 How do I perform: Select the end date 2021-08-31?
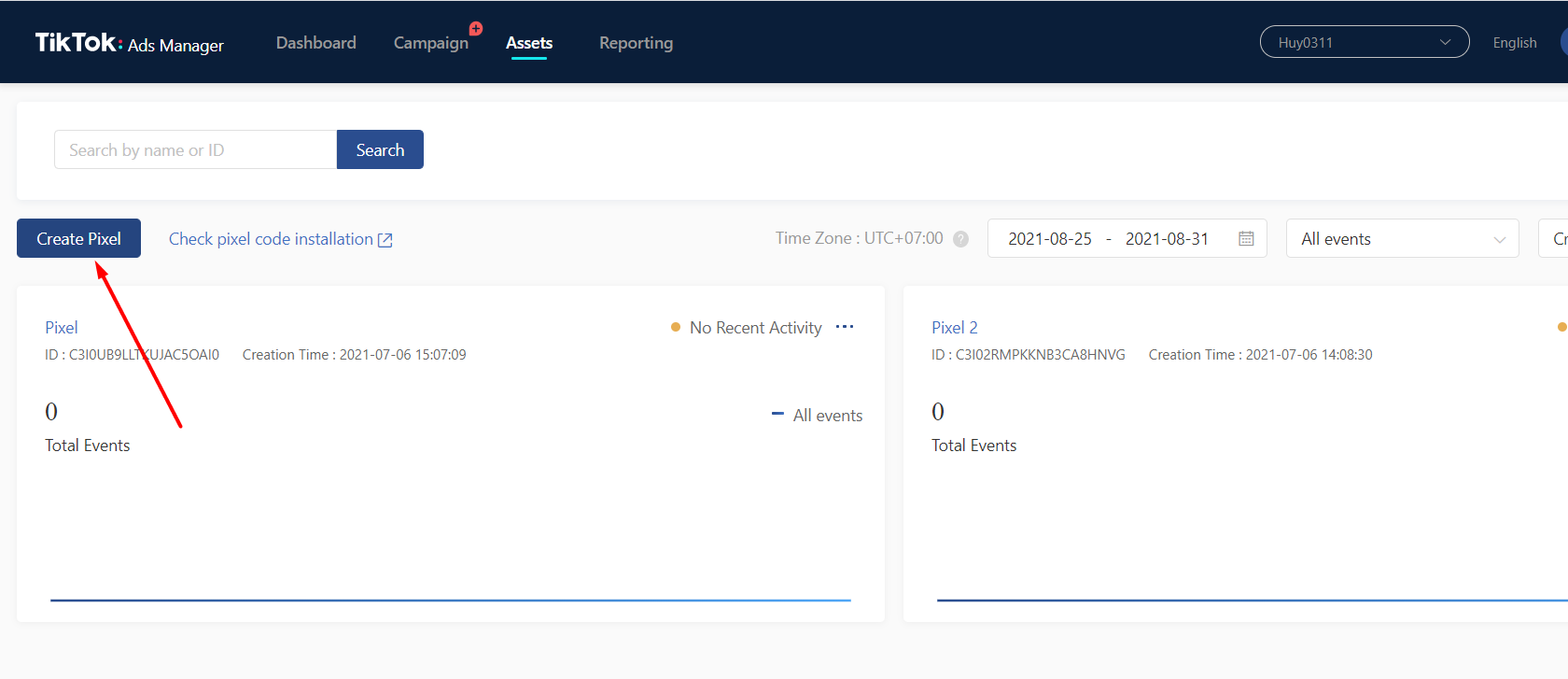[1167, 239]
